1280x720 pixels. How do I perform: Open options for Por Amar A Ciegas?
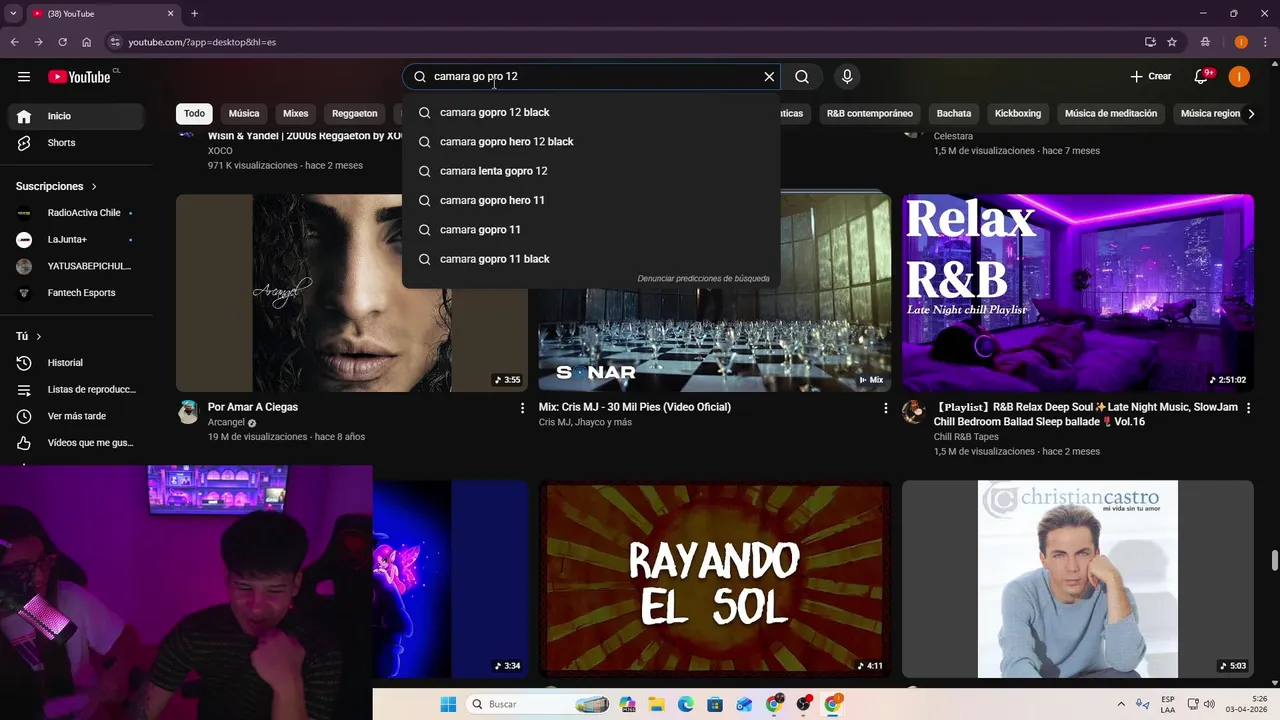click(522, 408)
